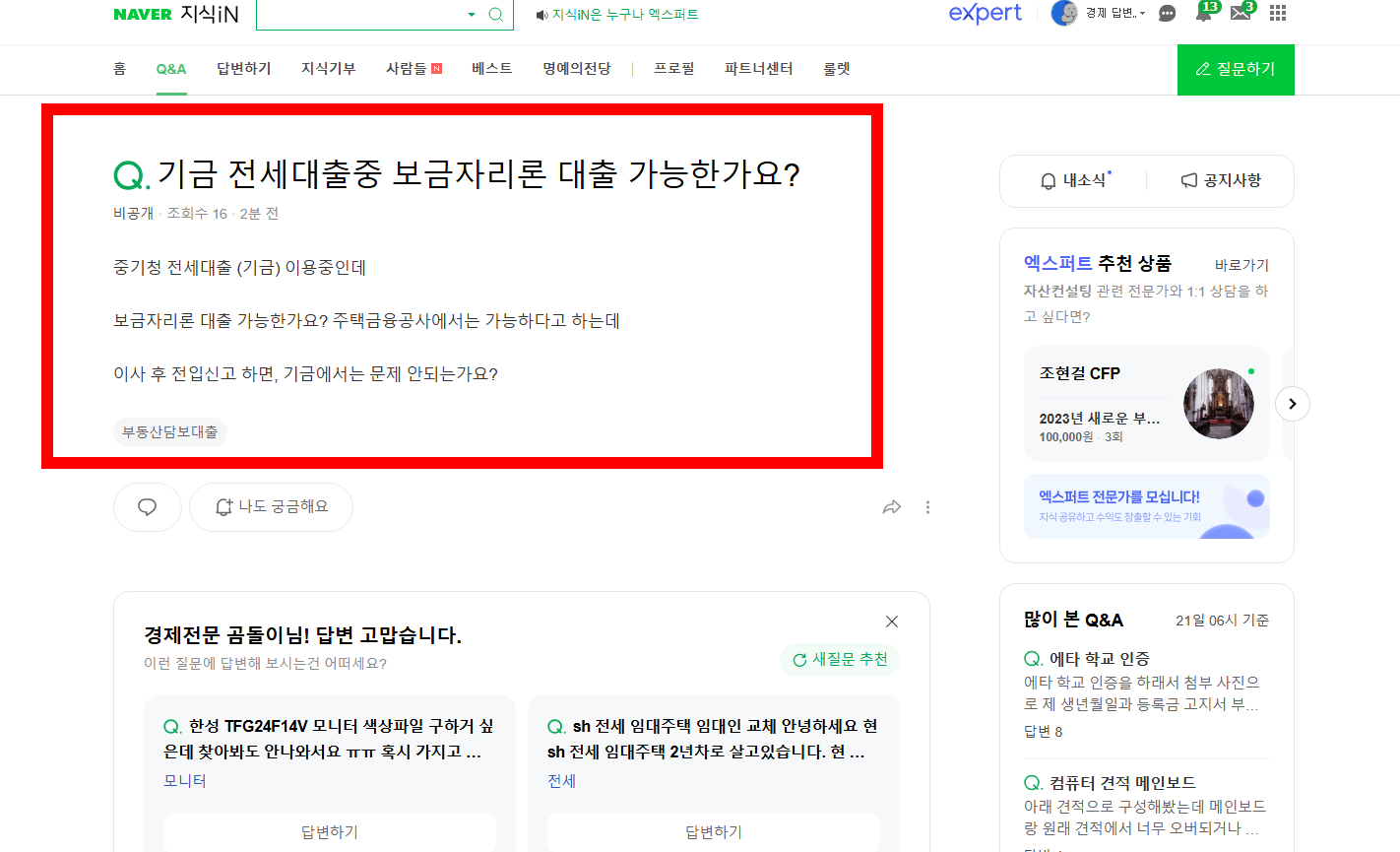Viewport: 1400px width, 852px height.
Task: Click the comment speech bubble button
Action: [148, 507]
